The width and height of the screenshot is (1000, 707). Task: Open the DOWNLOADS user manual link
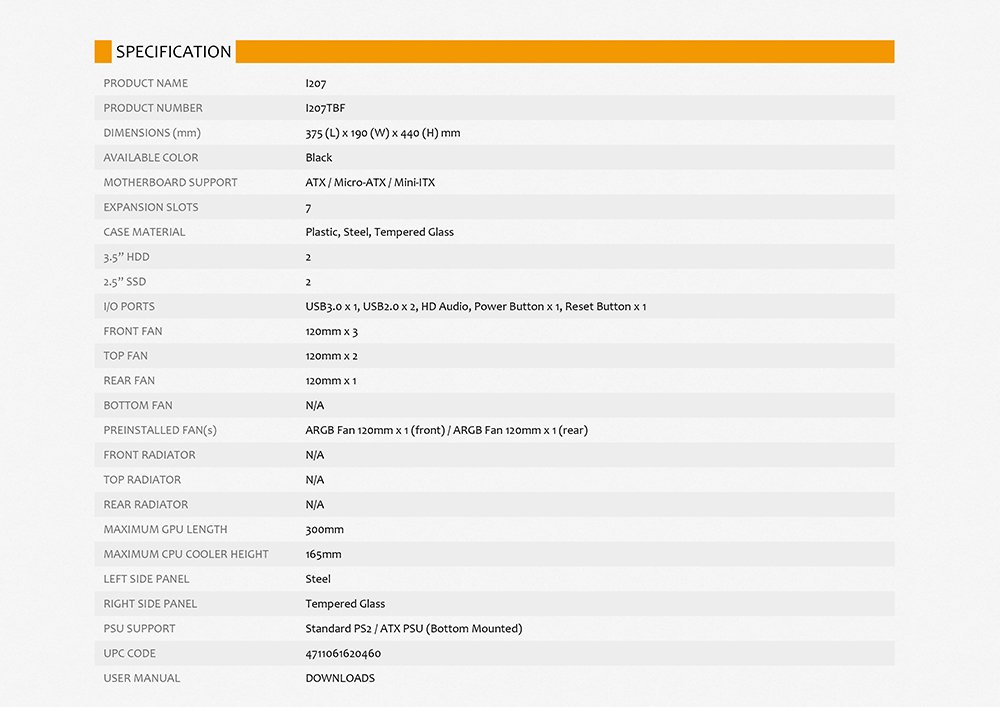point(340,678)
